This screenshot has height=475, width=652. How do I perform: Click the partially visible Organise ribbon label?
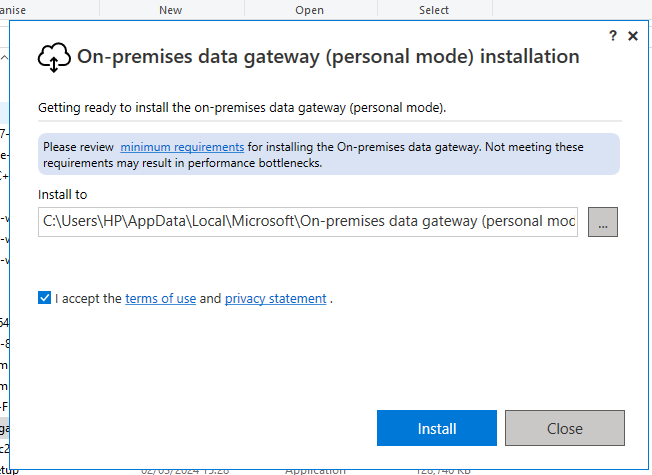[13, 10]
